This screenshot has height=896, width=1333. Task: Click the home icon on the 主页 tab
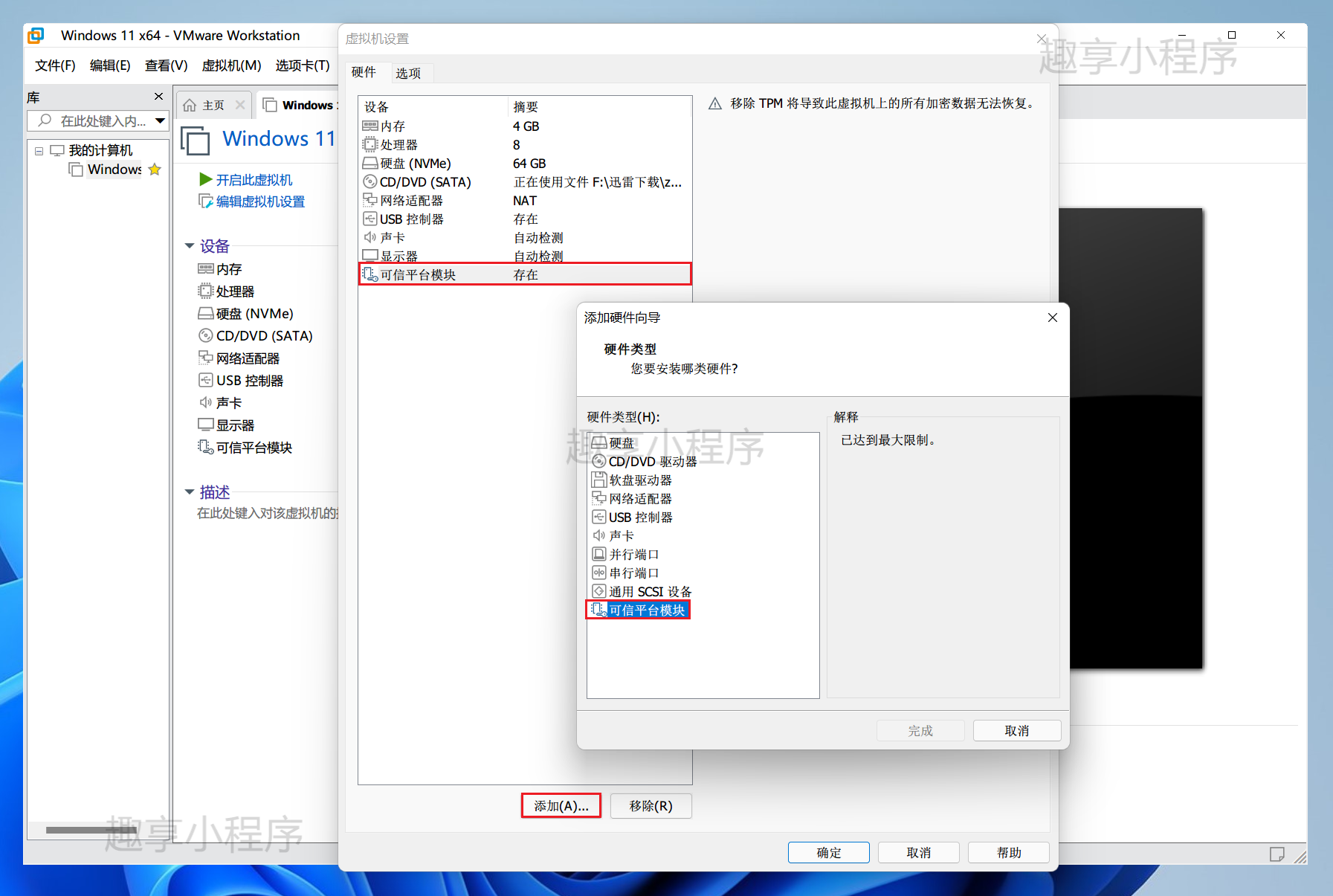pyautogui.click(x=190, y=105)
